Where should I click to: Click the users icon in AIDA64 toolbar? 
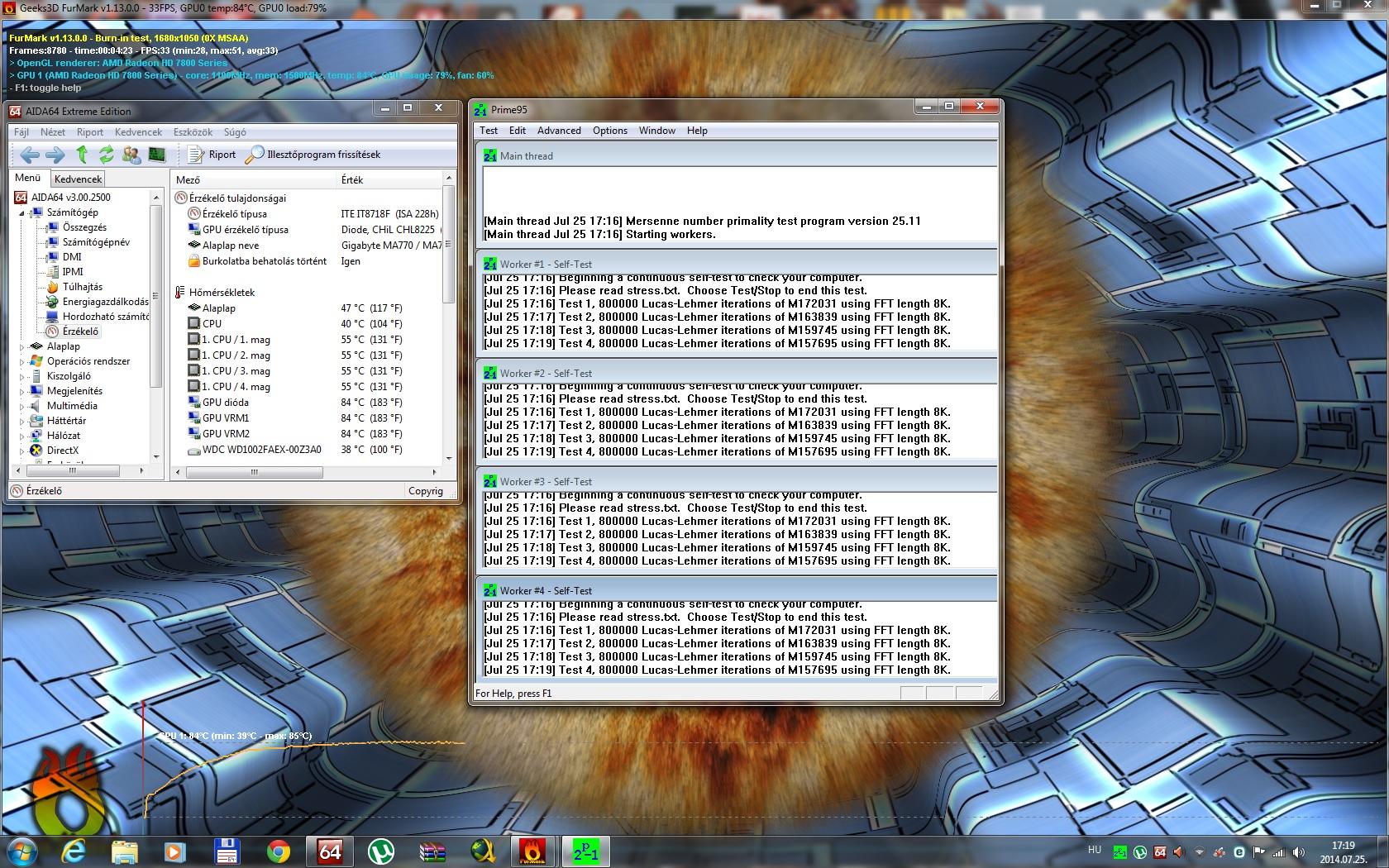pyautogui.click(x=131, y=155)
